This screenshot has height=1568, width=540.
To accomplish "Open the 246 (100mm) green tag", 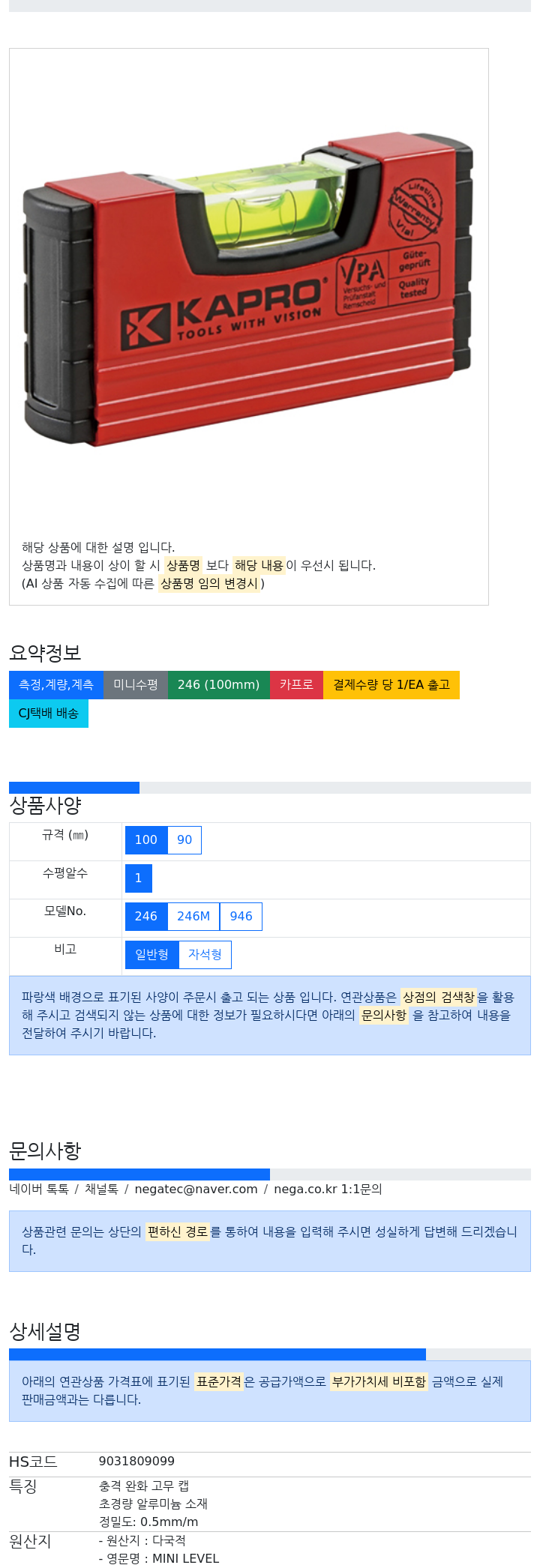I will click(218, 685).
